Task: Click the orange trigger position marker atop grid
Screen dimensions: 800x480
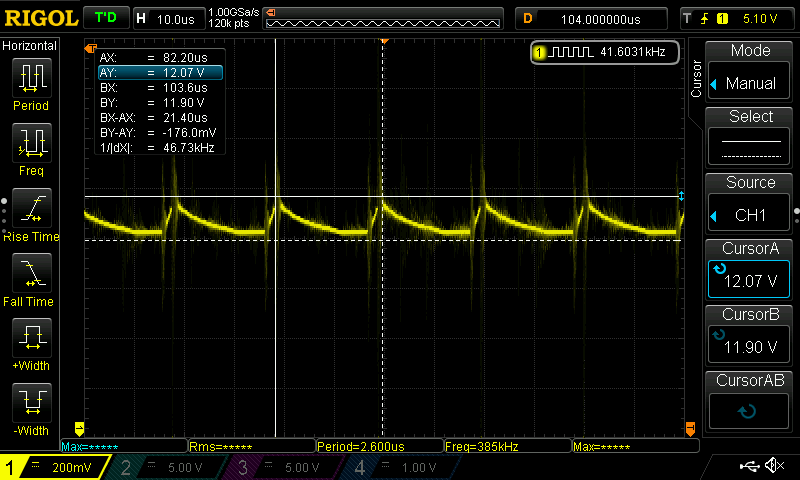Action: click(384, 41)
